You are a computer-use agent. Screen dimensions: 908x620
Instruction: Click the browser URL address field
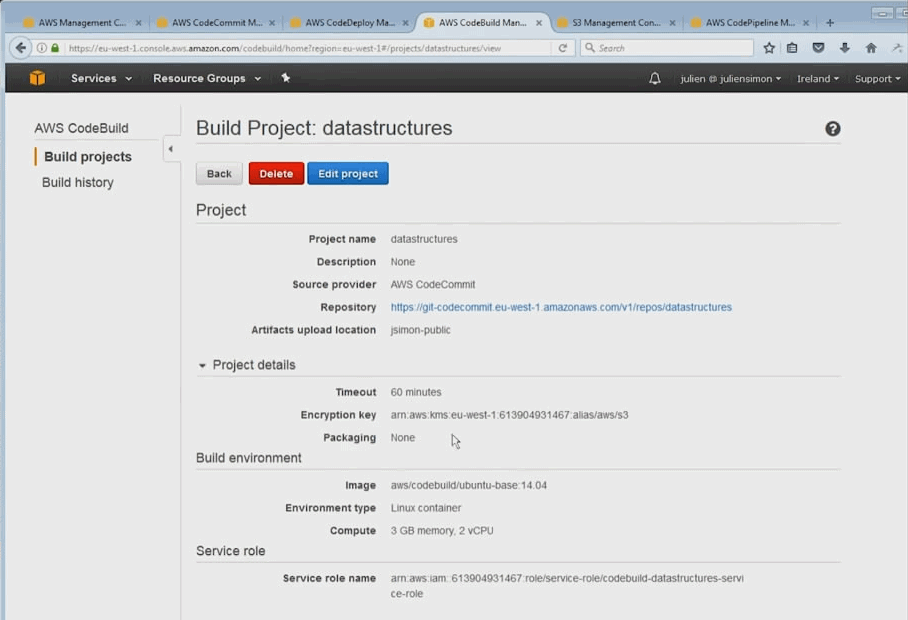(309, 48)
